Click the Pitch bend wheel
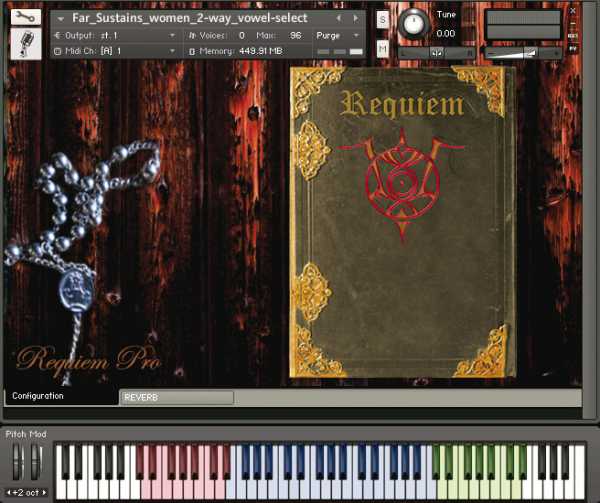This screenshot has height=503, width=600. click(18, 462)
